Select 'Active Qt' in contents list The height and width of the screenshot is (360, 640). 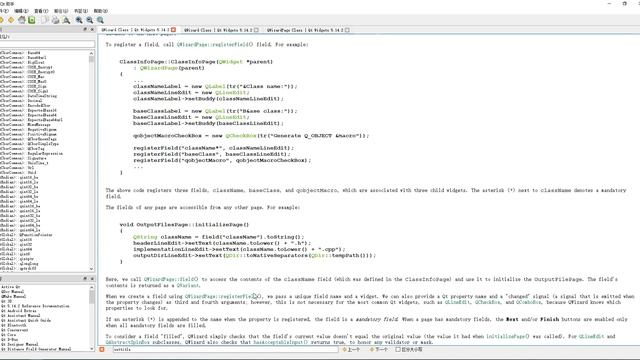[x=10, y=287]
